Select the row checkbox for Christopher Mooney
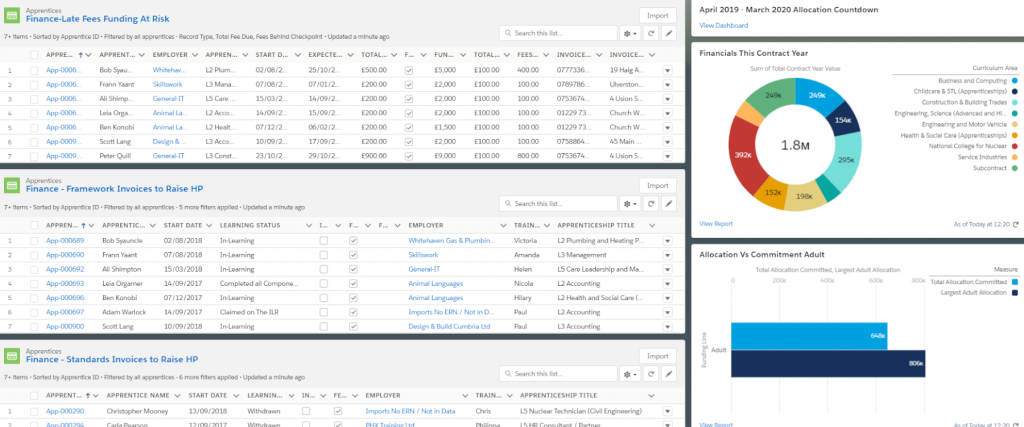The image size is (1024, 427). 34,411
